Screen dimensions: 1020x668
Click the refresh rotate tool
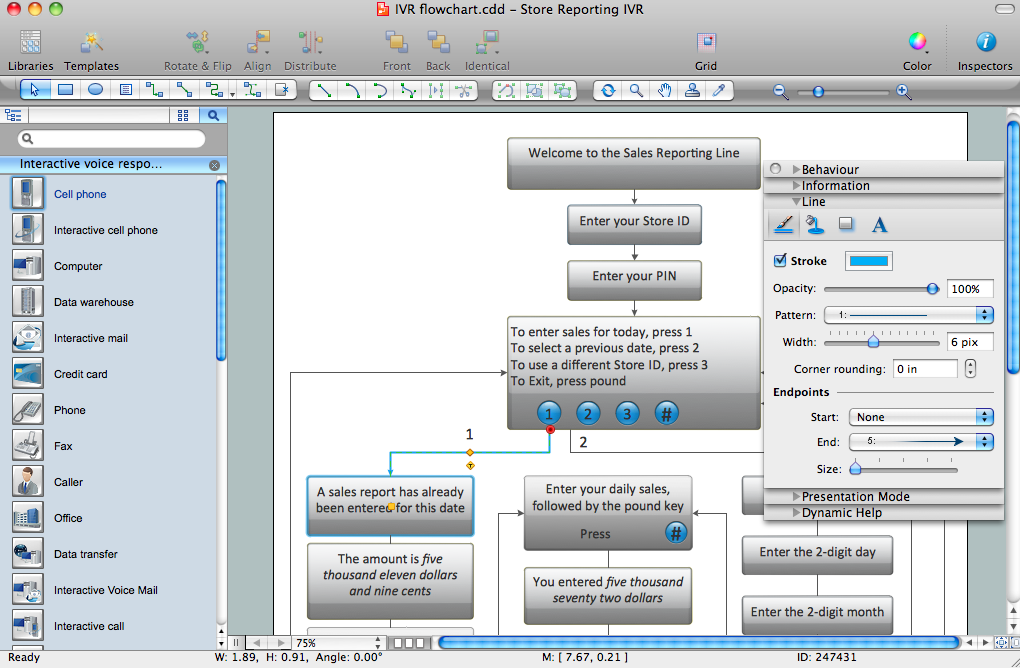point(608,90)
